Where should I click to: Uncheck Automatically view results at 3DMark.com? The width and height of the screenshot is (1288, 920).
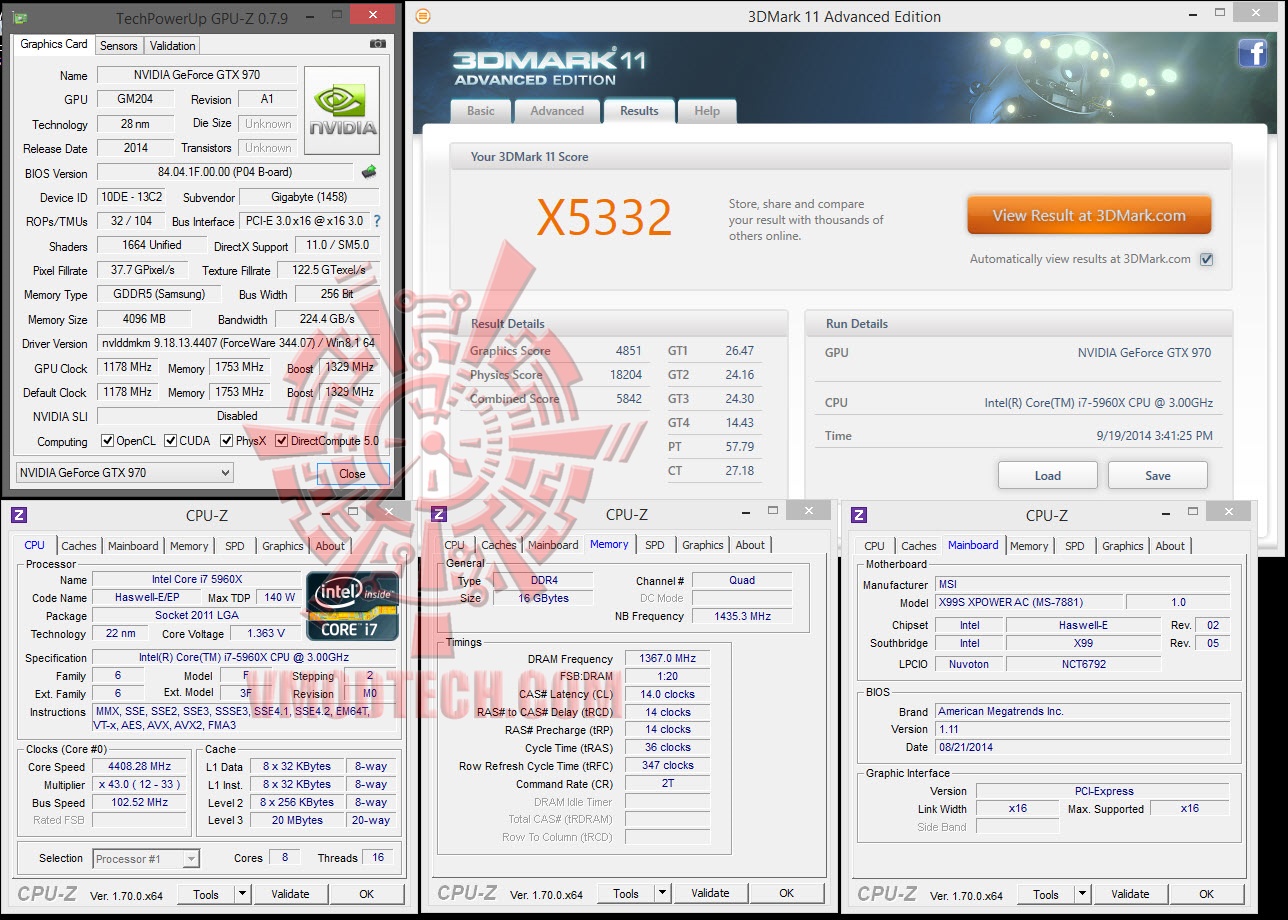pos(1206,259)
